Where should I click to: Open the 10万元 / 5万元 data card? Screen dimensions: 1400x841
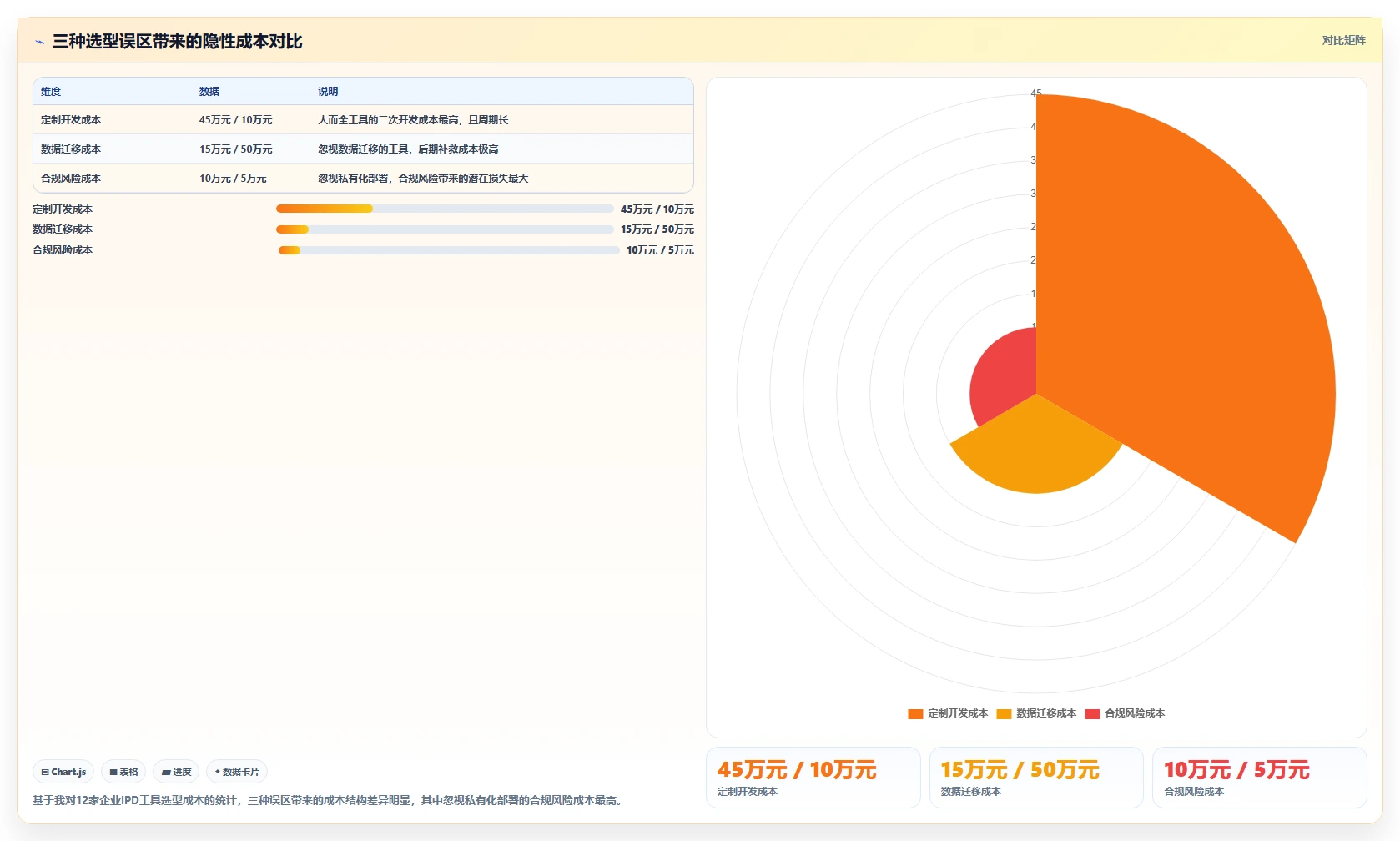(x=1260, y=778)
